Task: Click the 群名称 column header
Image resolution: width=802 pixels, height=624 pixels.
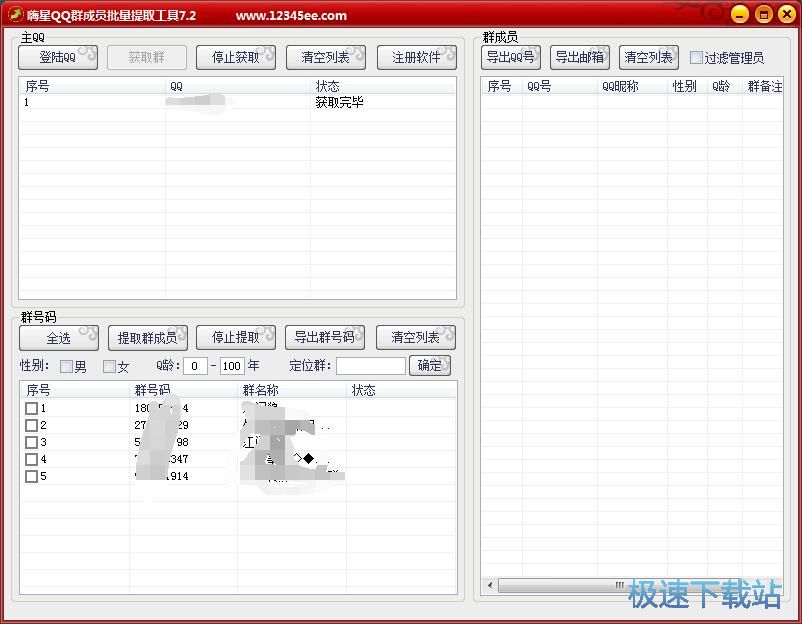Action: [292, 390]
